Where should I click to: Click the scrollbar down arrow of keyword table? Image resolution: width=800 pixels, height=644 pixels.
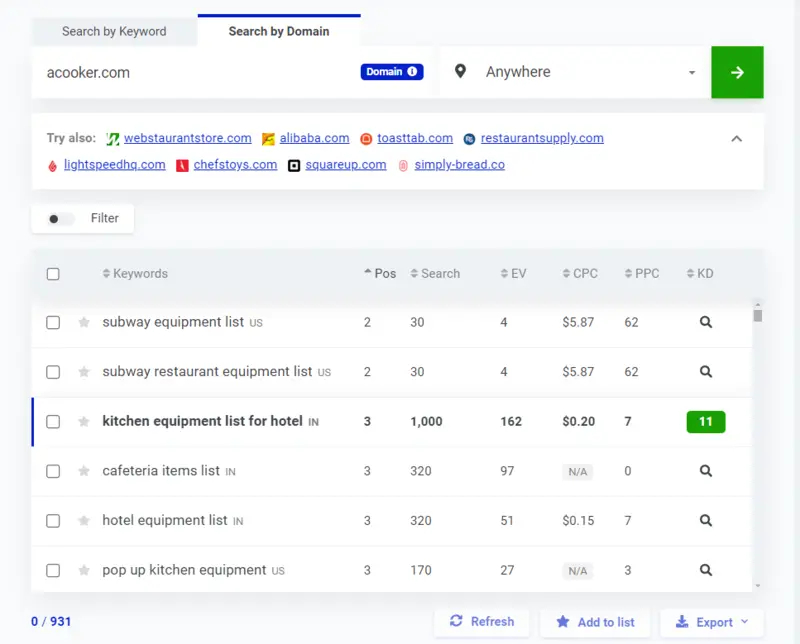(758, 586)
